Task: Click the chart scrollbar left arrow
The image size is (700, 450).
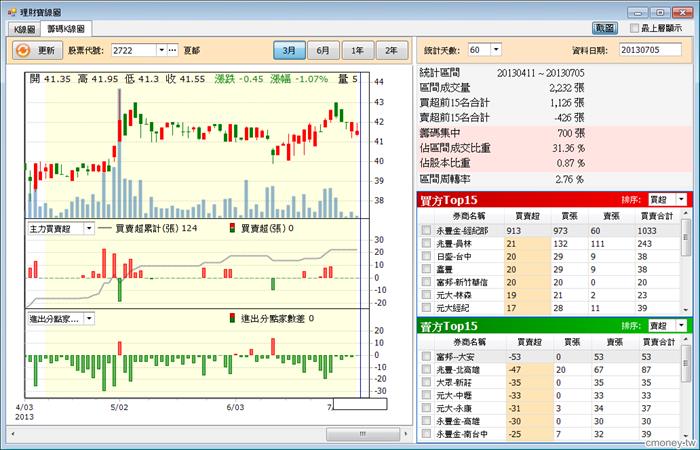Action: 12,433
